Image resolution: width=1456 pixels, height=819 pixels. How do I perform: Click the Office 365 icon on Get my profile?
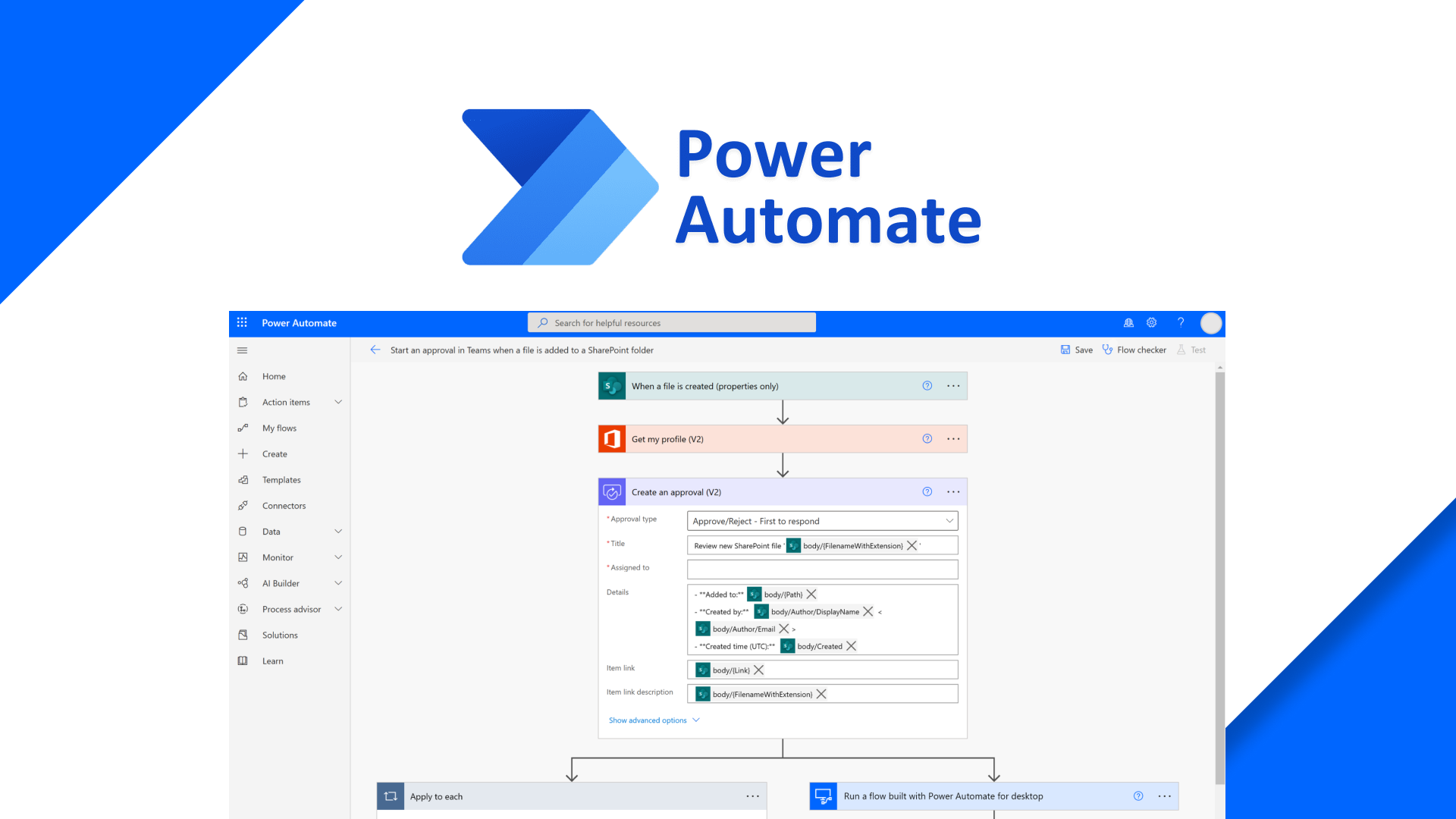(x=612, y=438)
